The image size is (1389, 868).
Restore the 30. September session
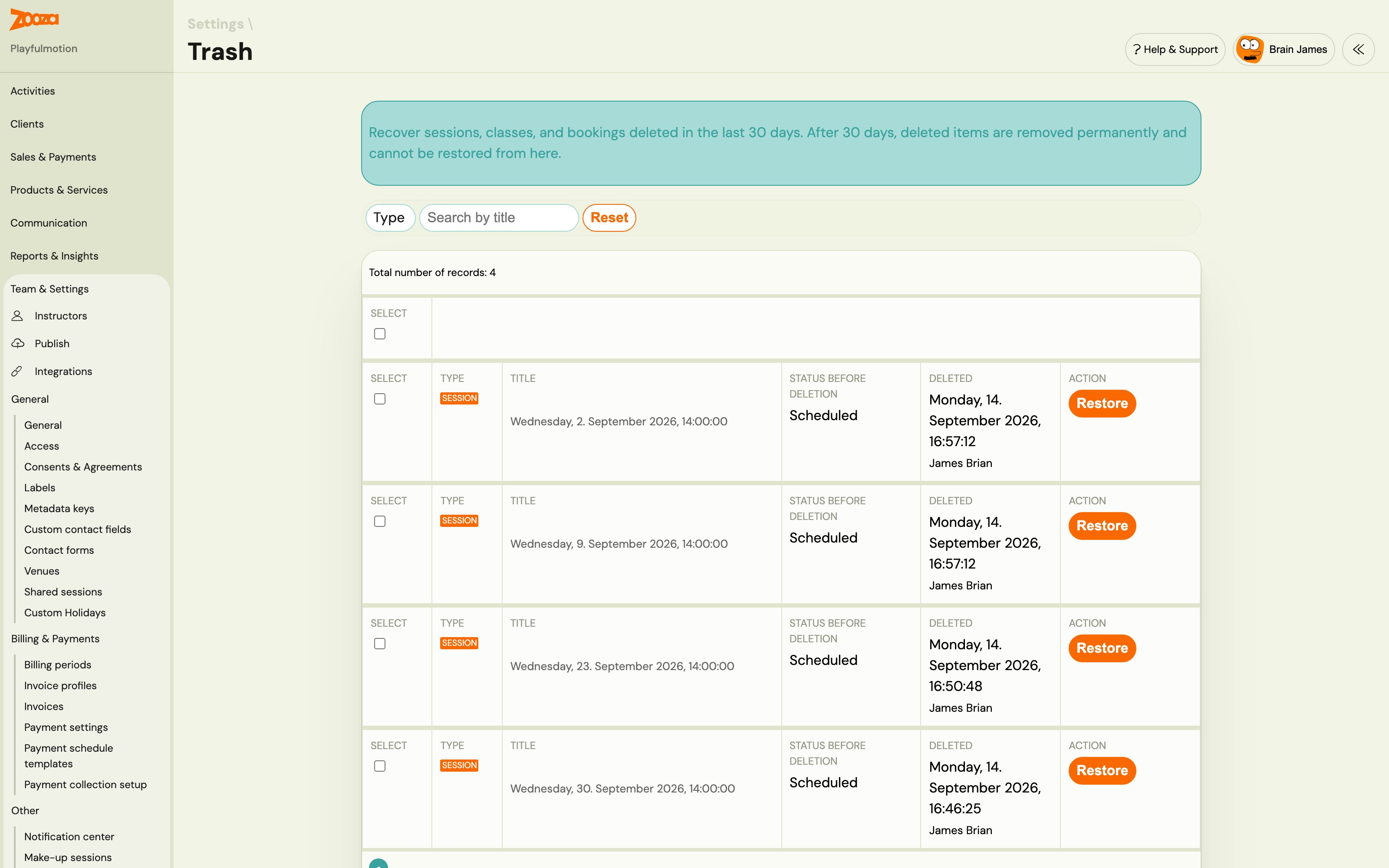[1102, 770]
